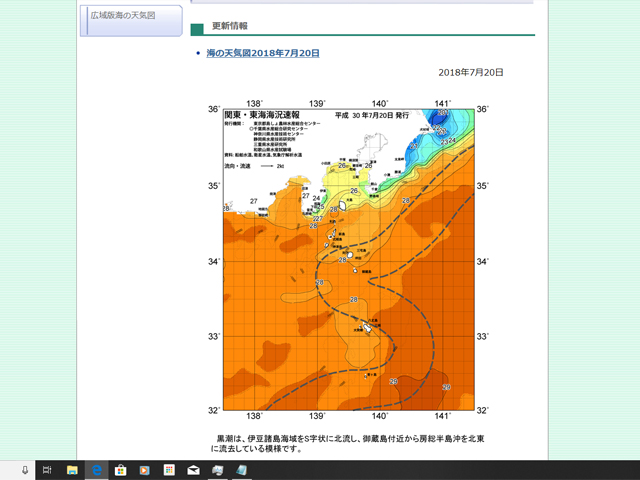This screenshot has height=480, width=640.
Task: Open the Mail envelope icon in taskbar
Action: point(193,469)
